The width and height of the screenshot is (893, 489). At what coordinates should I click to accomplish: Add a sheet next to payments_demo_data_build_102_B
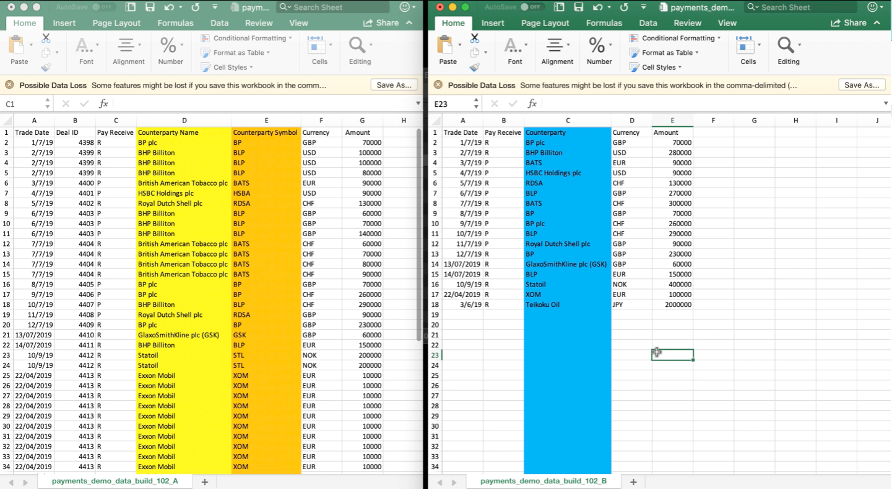pyautogui.click(x=633, y=482)
